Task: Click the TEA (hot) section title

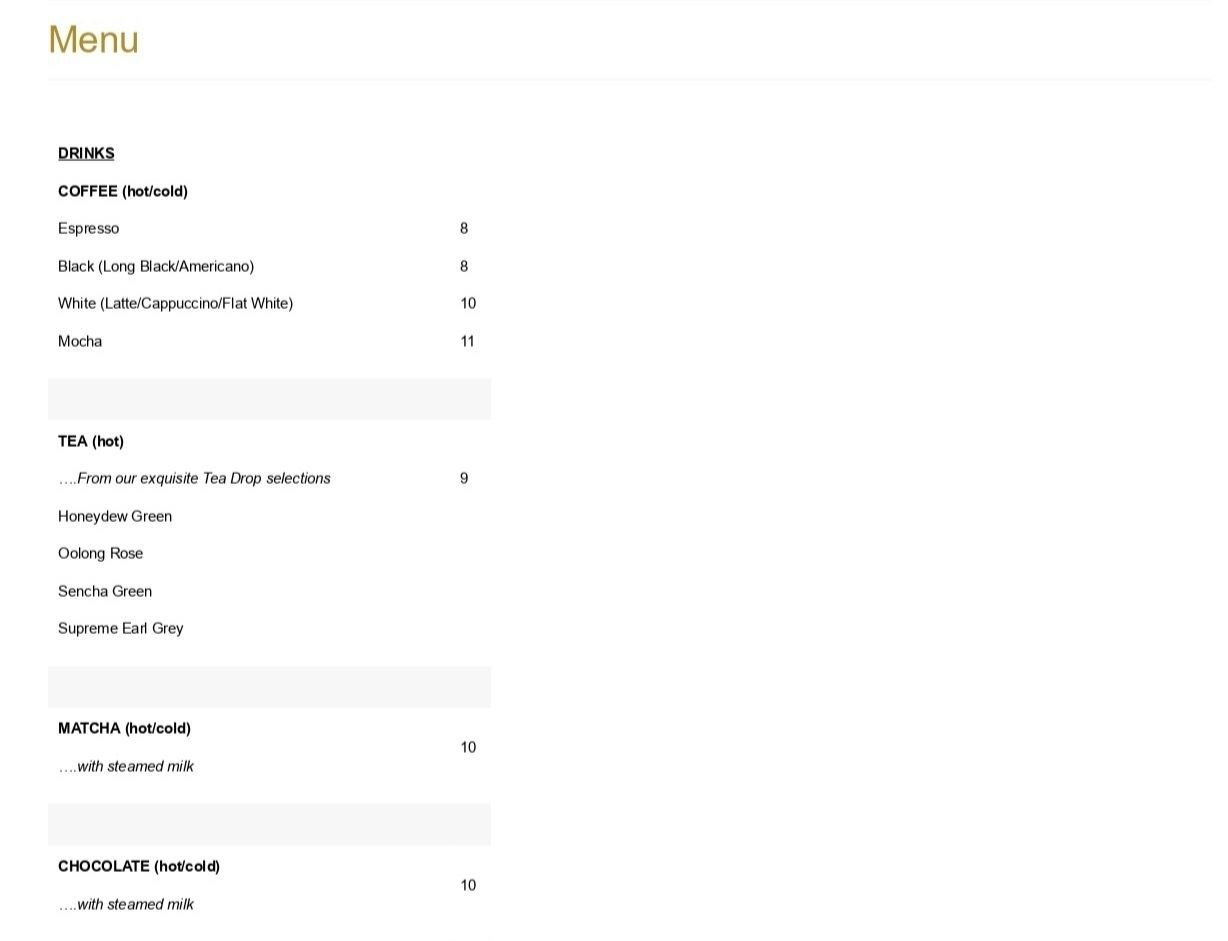Action: [x=91, y=441]
